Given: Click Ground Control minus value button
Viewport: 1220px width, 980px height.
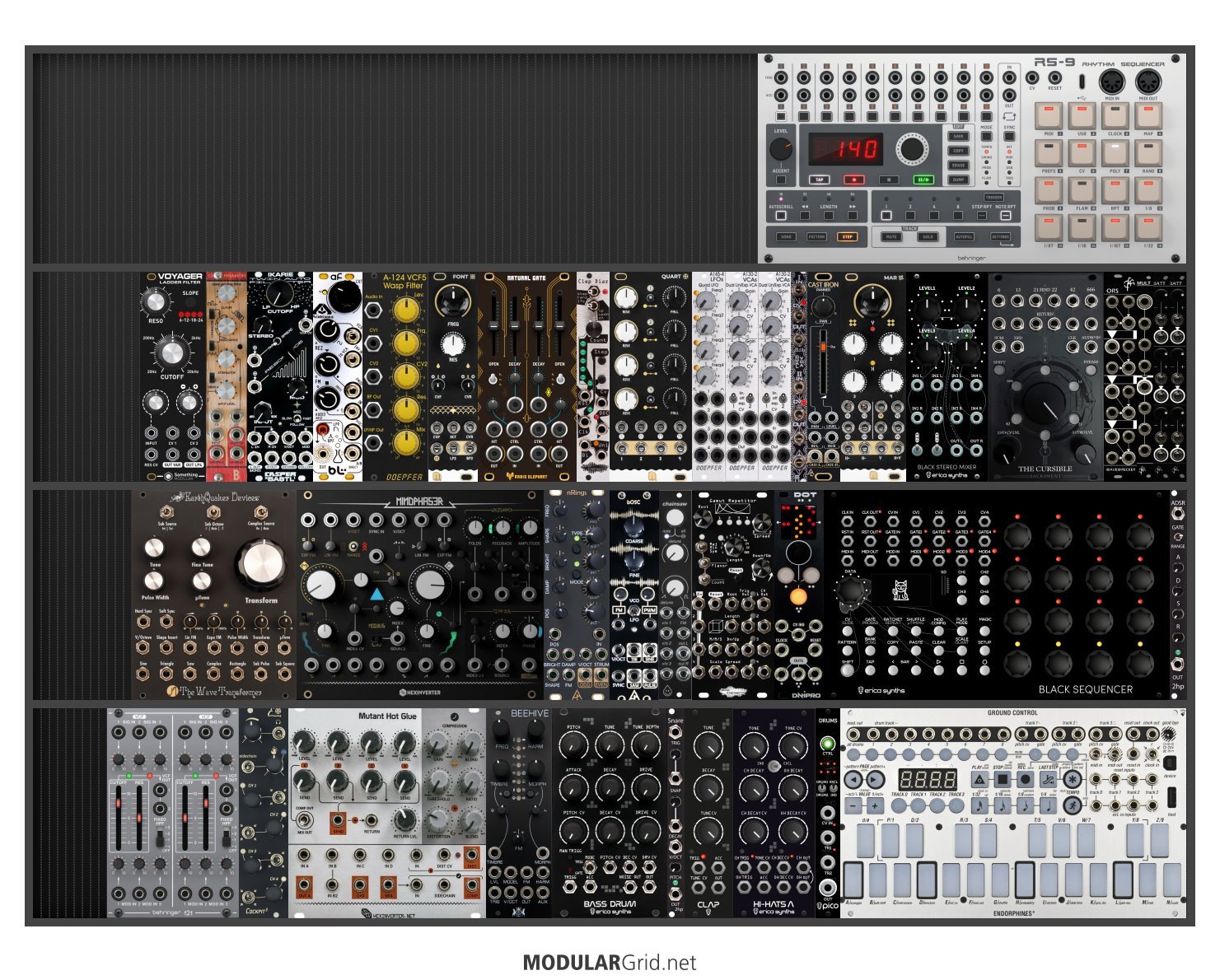Looking at the screenshot, I should click(853, 805).
